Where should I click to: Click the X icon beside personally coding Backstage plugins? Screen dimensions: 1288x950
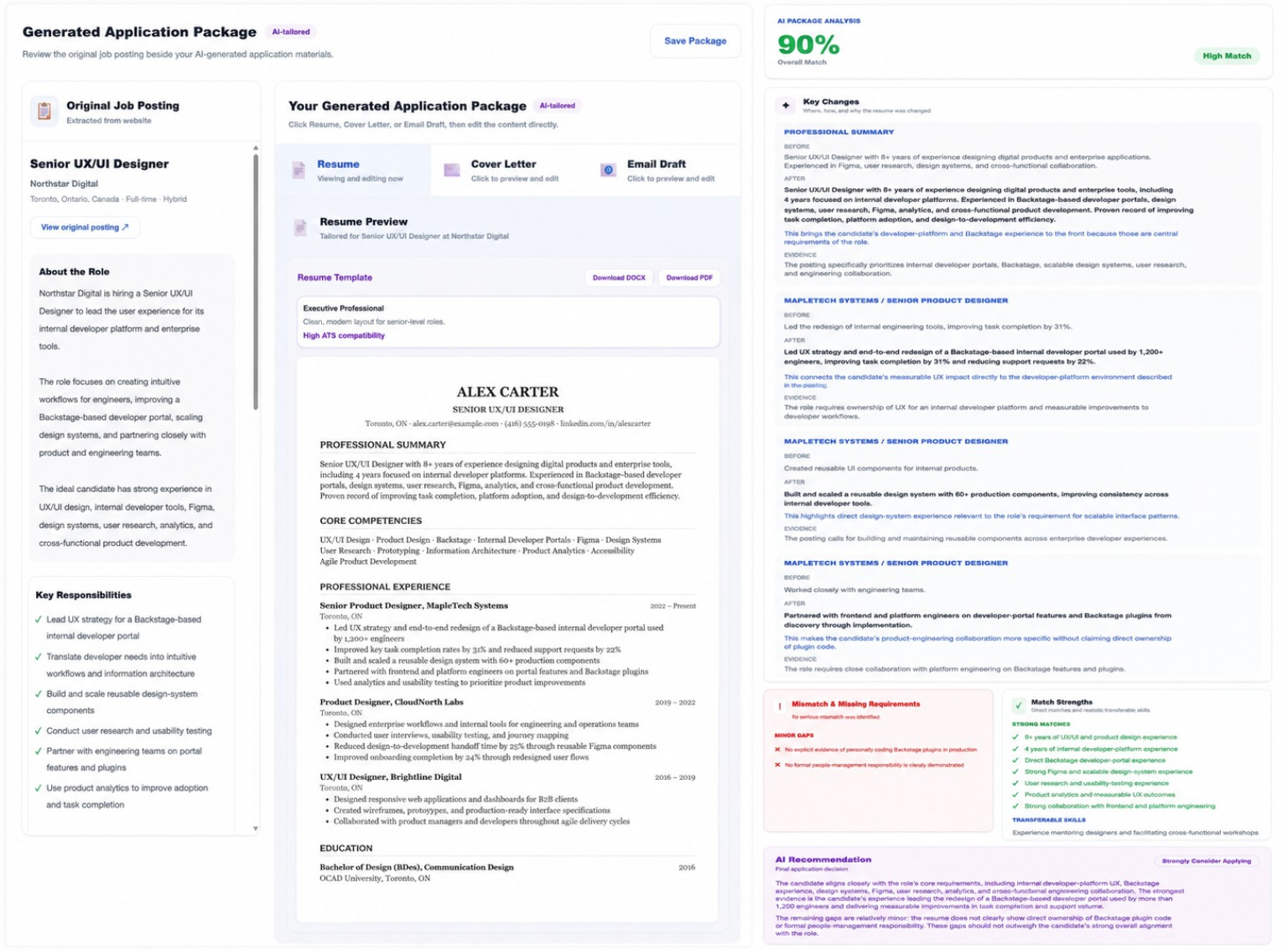(x=777, y=750)
